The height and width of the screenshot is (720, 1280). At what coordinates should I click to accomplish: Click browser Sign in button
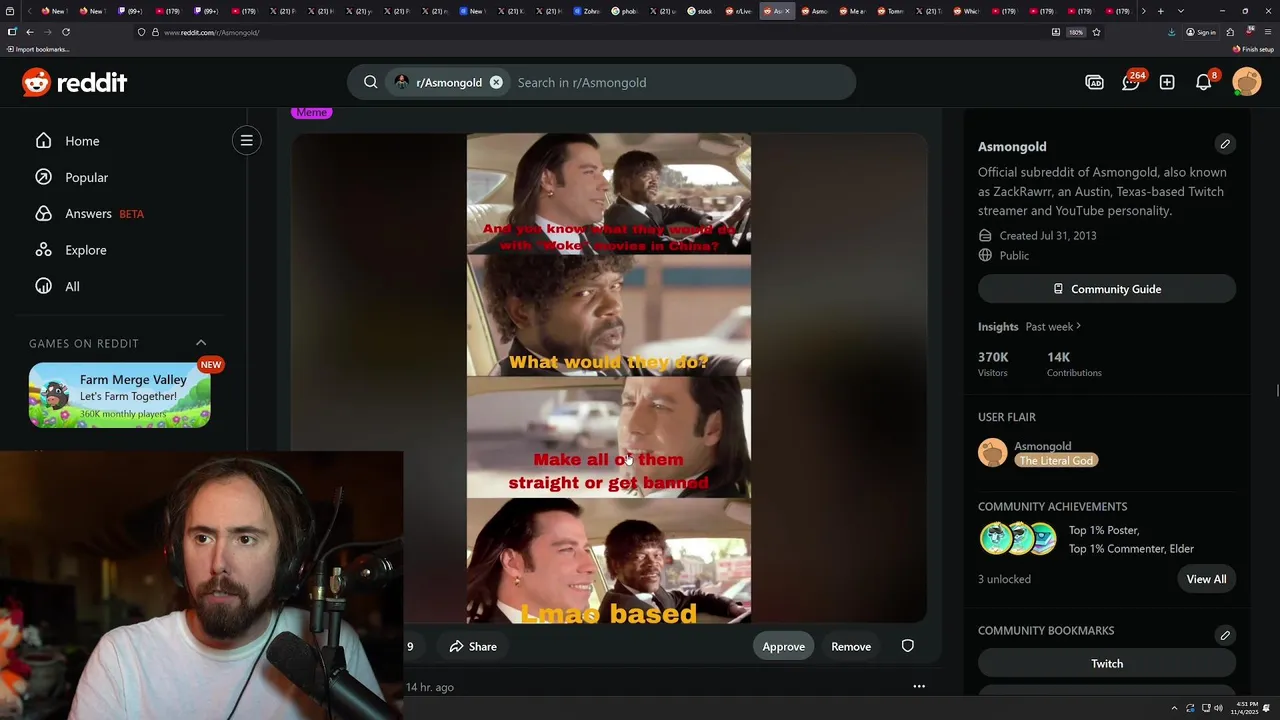pyautogui.click(x=1201, y=32)
